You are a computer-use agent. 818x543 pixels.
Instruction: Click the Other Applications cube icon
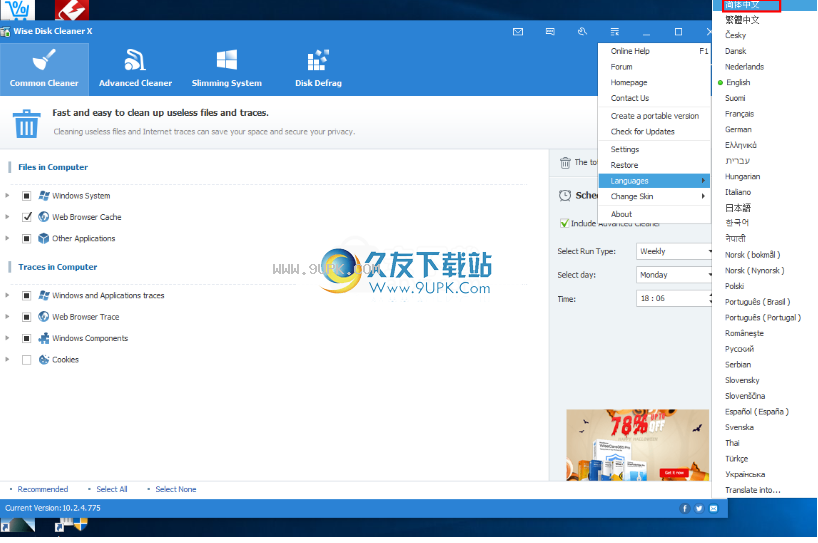click(44, 238)
